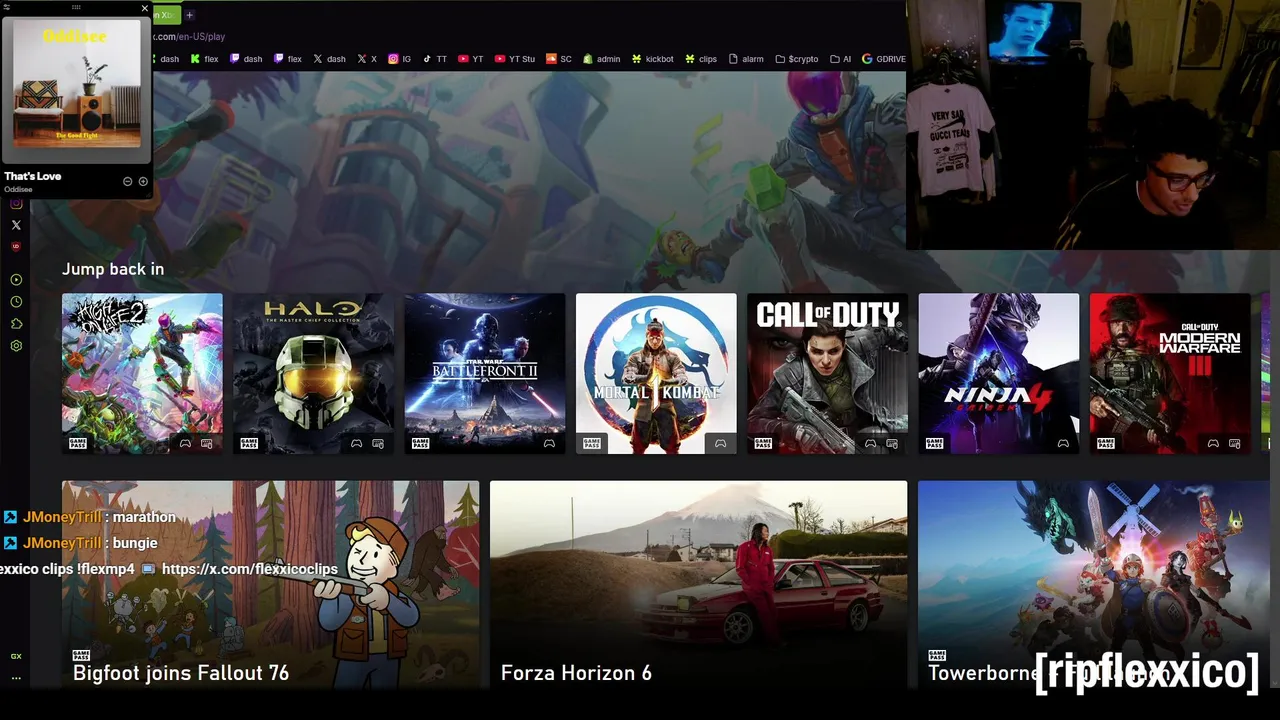Select the Xbox browser tab
Viewport: 1280px width, 720px height.
[x=166, y=15]
